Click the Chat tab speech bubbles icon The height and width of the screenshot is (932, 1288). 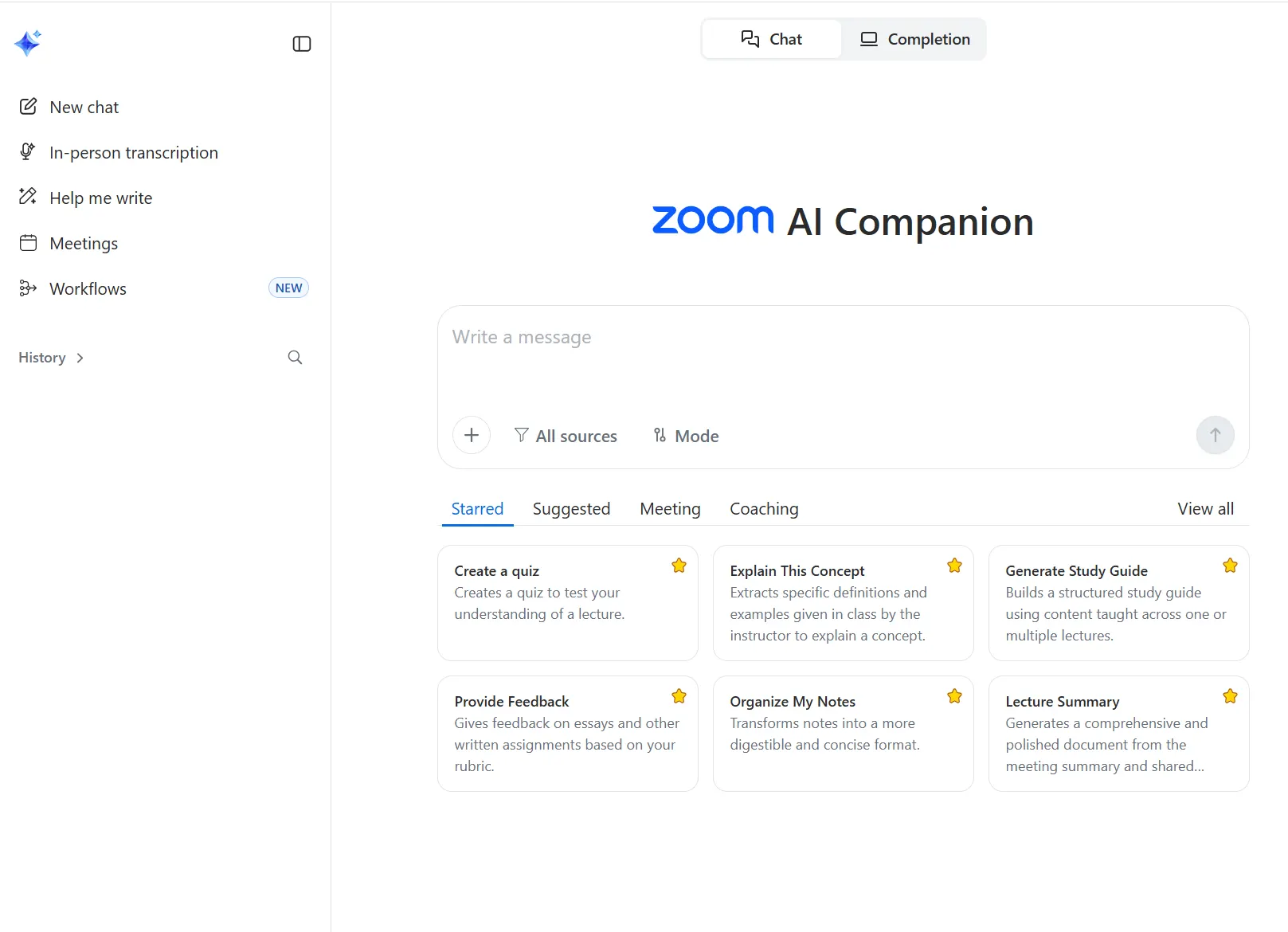750,39
